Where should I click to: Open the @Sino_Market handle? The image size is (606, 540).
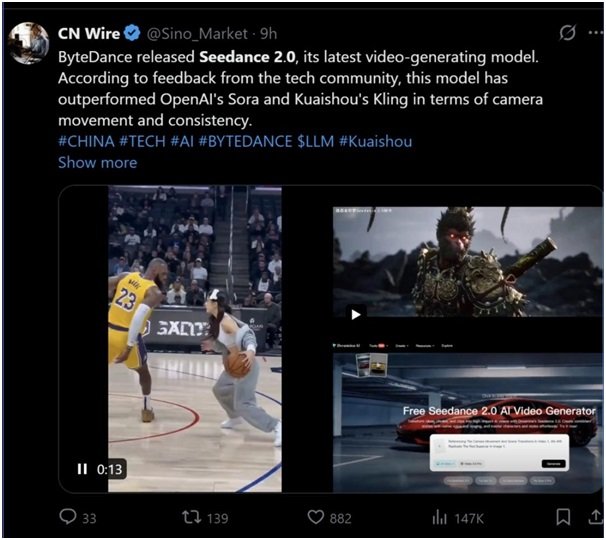pos(197,34)
